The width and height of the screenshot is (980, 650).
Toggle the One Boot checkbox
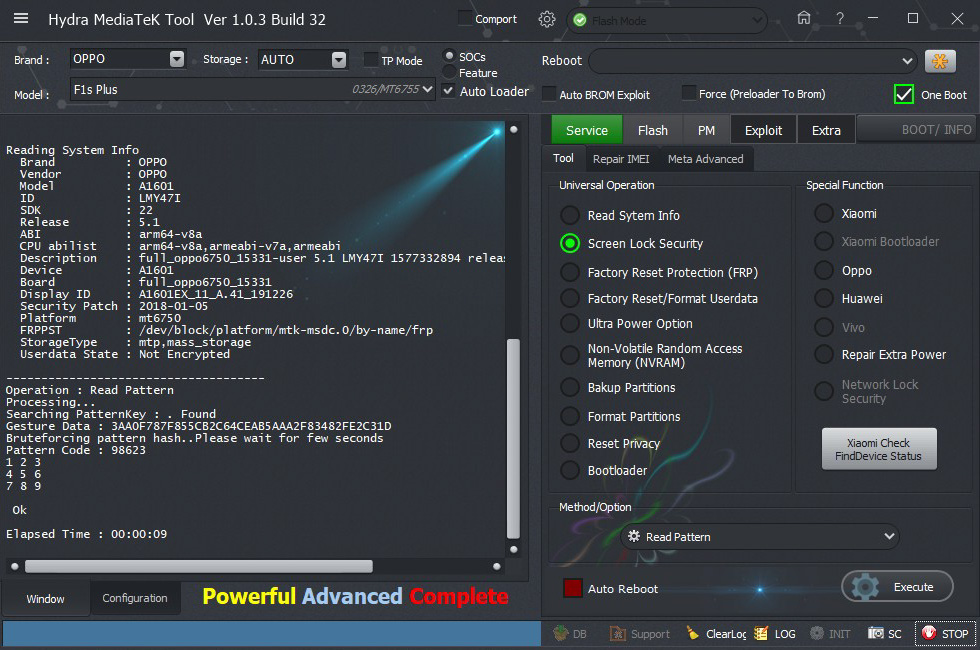click(904, 94)
